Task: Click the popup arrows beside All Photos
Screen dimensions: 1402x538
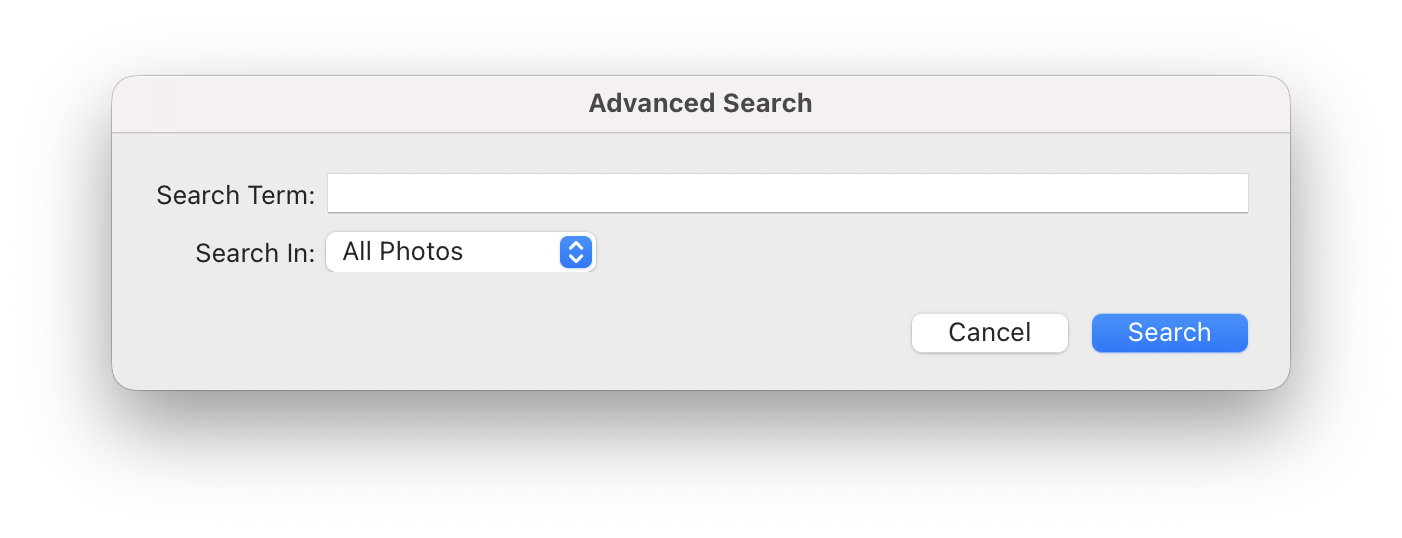Action: [x=575, y=252]
